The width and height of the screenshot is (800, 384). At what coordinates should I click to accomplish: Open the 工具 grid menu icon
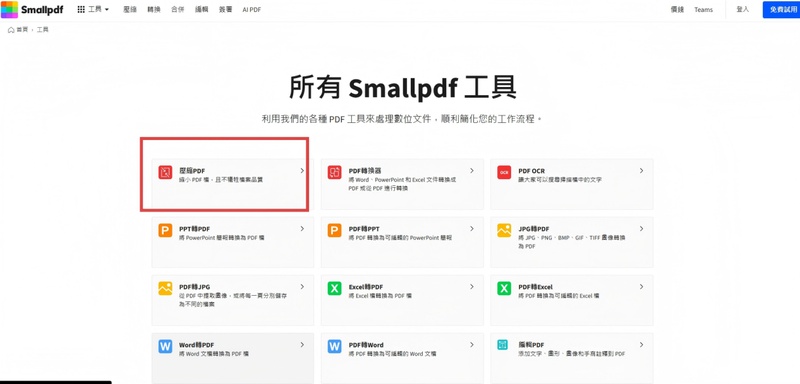coord(81,9)
